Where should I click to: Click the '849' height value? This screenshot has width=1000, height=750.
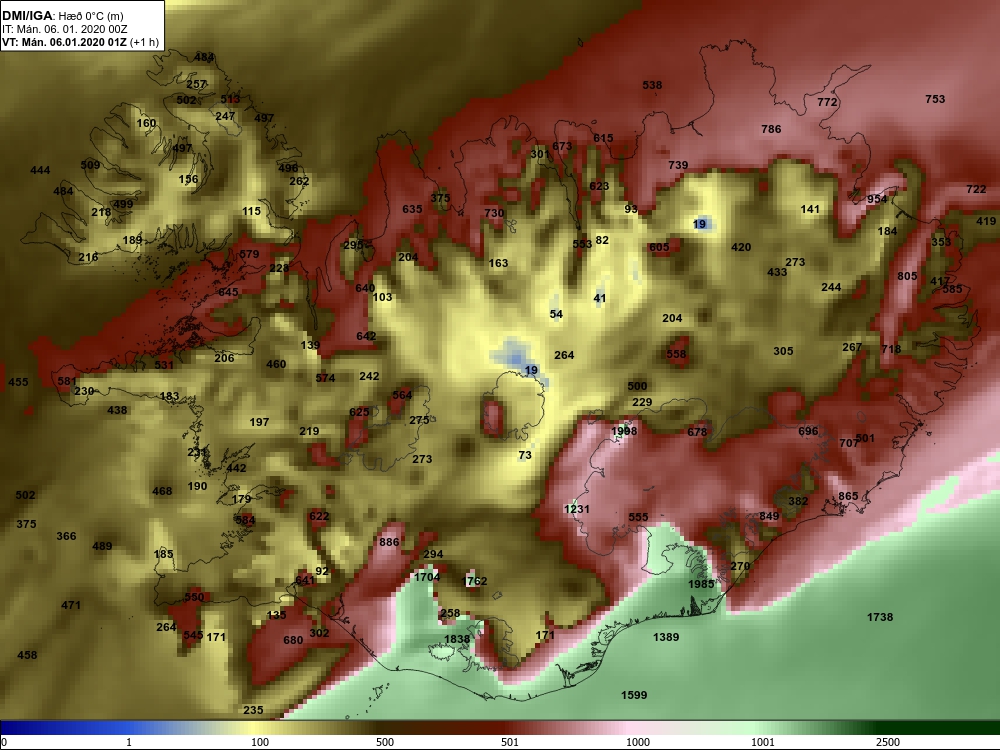(x=769, y=517)
